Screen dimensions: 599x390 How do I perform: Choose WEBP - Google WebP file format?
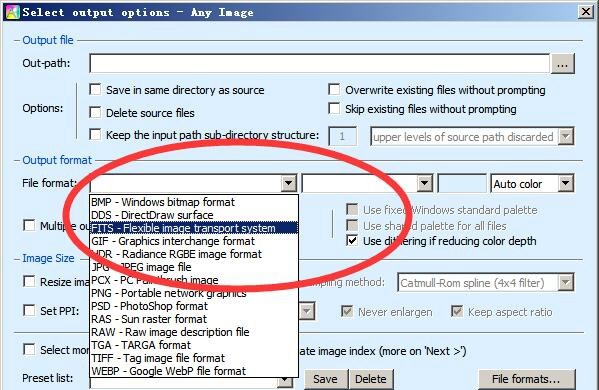194,371
